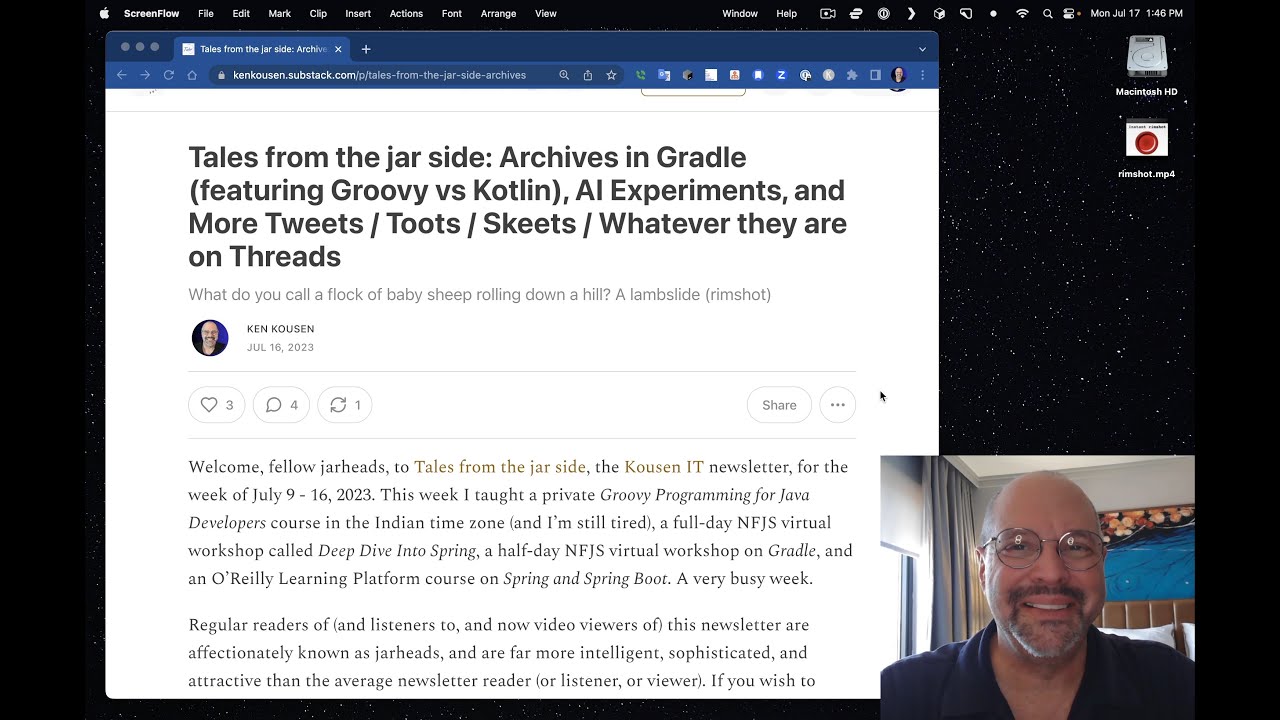This screenshot has height=720, width=1280.
Task: Restack the post with the restack button
Action: [x=345, y=405]
